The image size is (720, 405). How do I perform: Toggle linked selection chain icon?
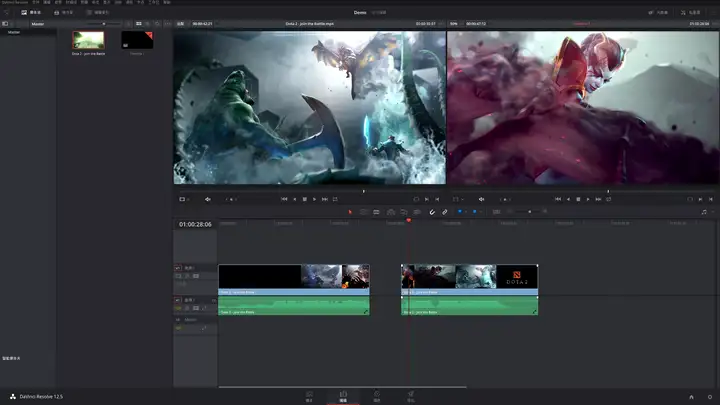point(444,212)
